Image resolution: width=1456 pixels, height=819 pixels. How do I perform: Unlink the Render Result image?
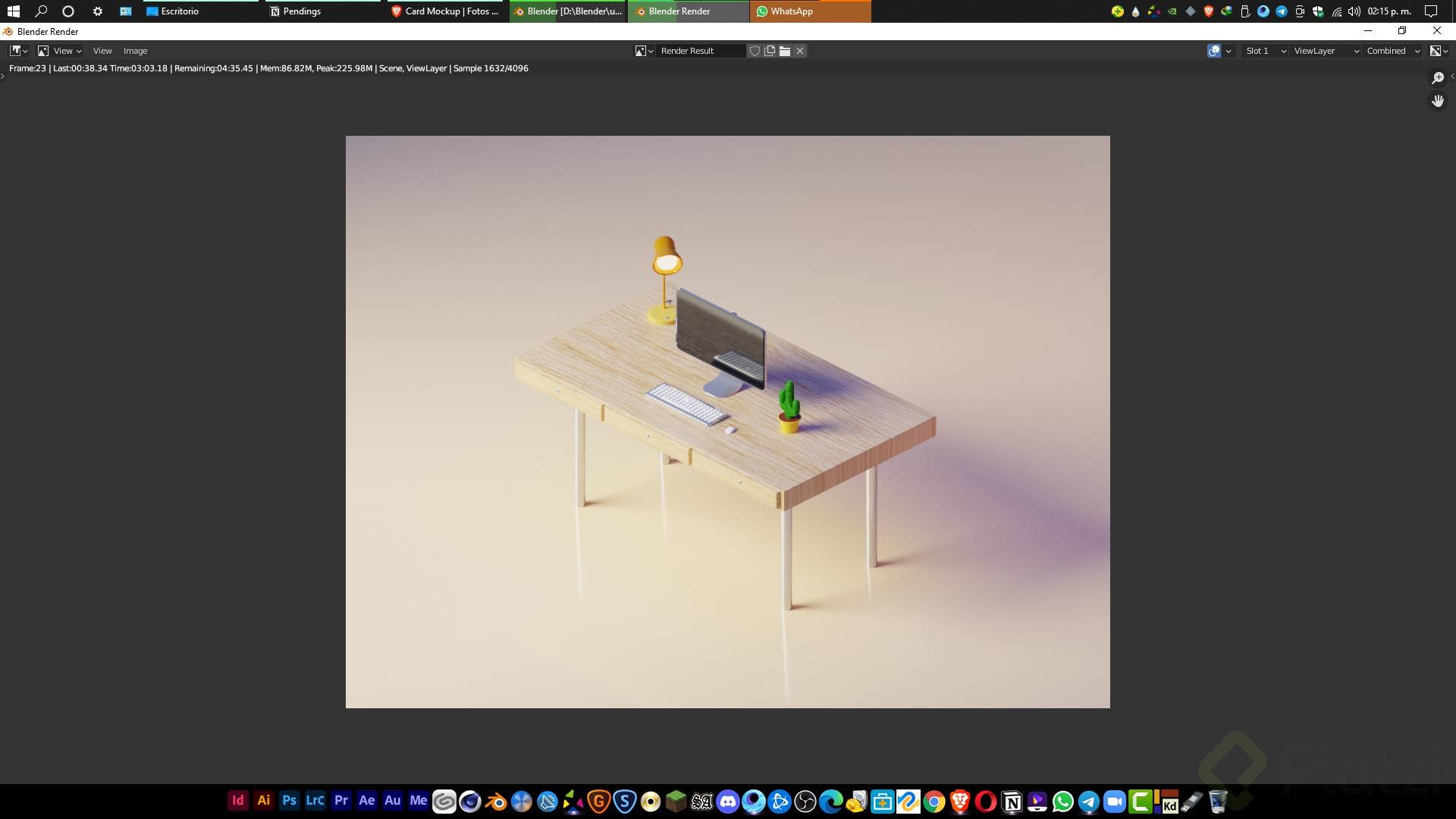[x=800, y=51]
